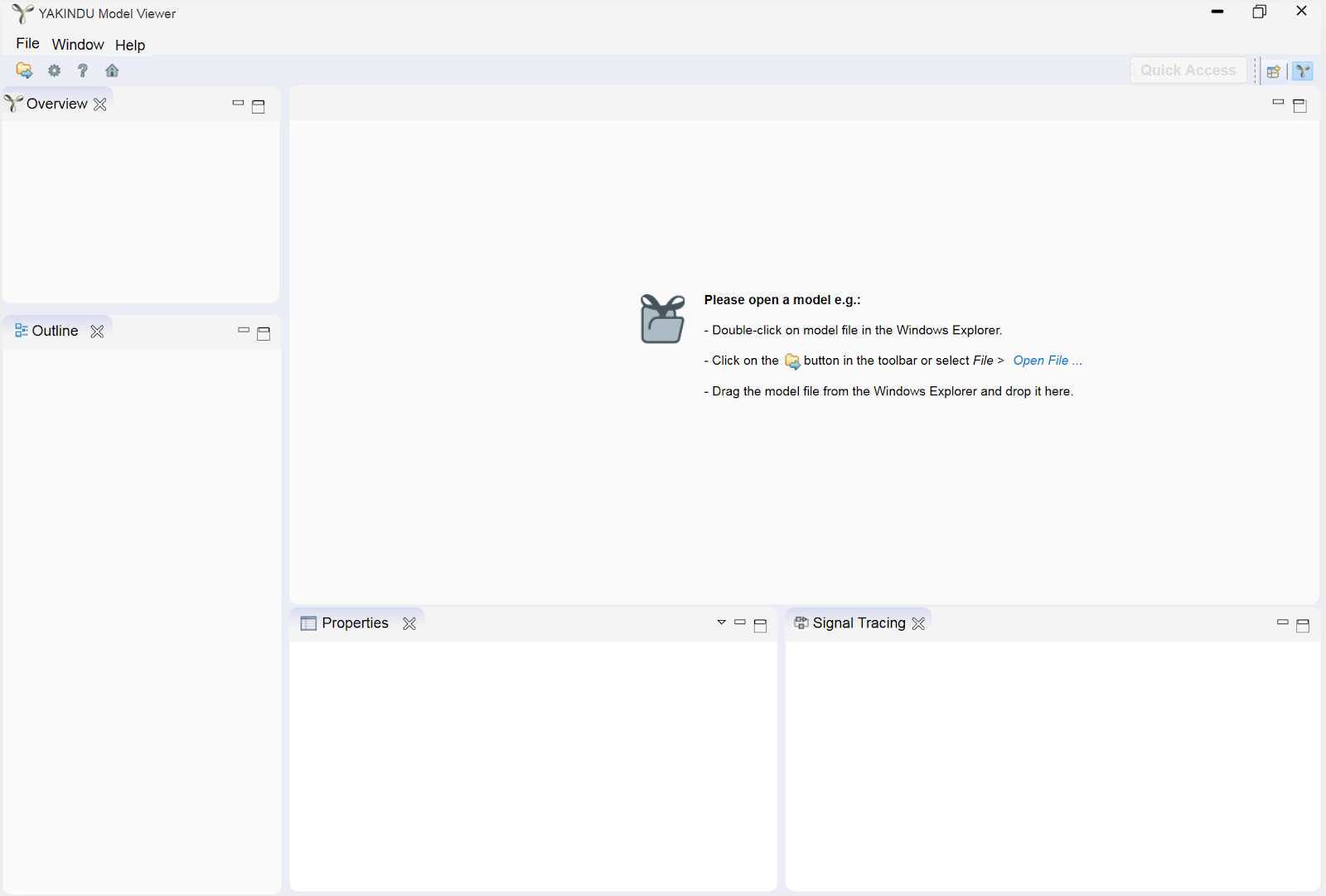The image size is (1326, 896).
Task: Click the Home toolbar icon
Action: (112, 70)
